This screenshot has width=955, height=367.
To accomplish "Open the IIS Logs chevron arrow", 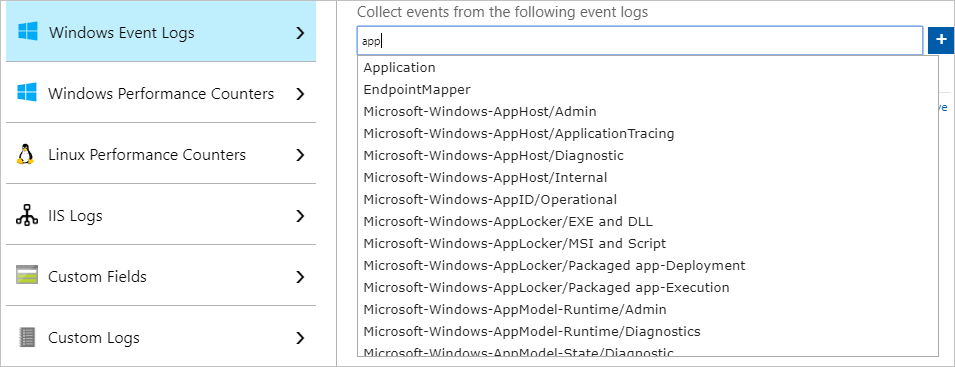I will pyautogui.click(x=300, y=216).
